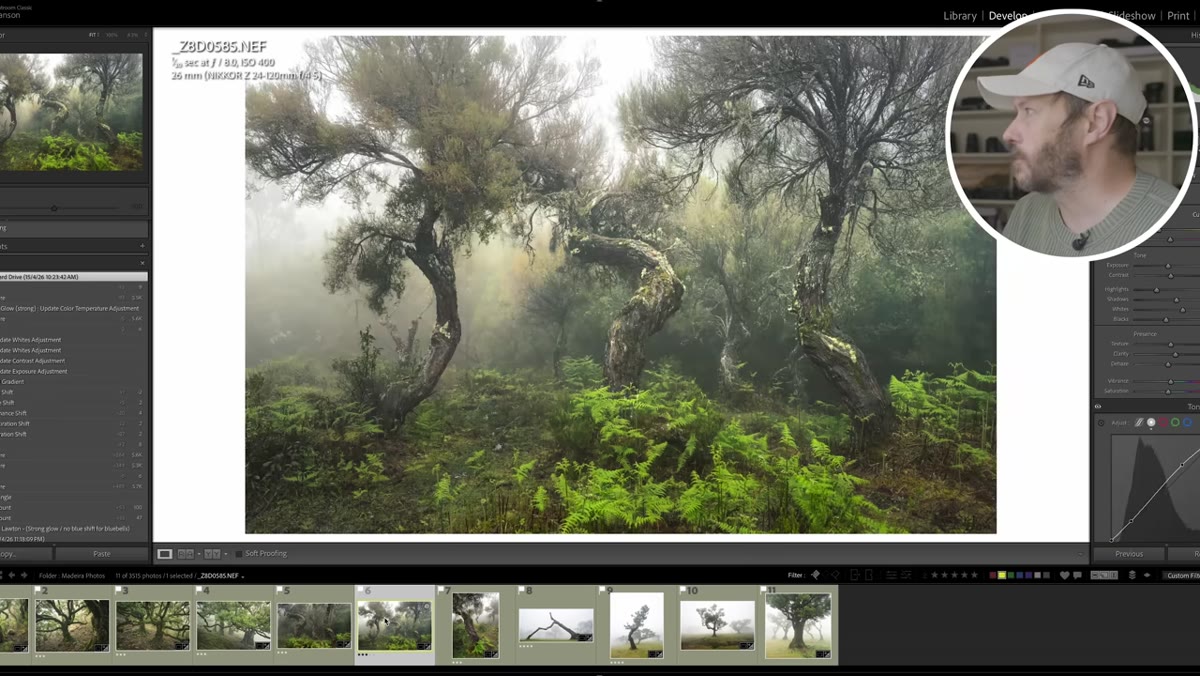This screenshot has width=1200, height=676.
Task: Filter by five-star rating
Action: point(974,575)
